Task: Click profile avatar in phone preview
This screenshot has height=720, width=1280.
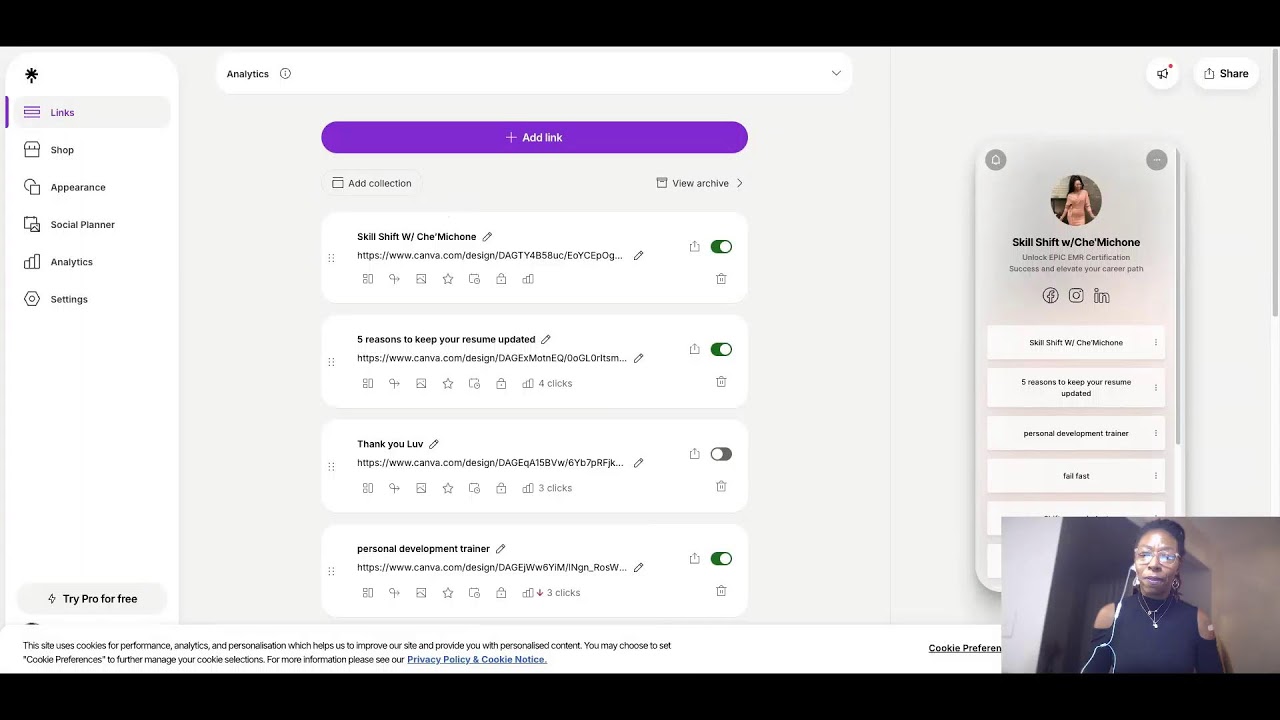Action: point(1076,201)
